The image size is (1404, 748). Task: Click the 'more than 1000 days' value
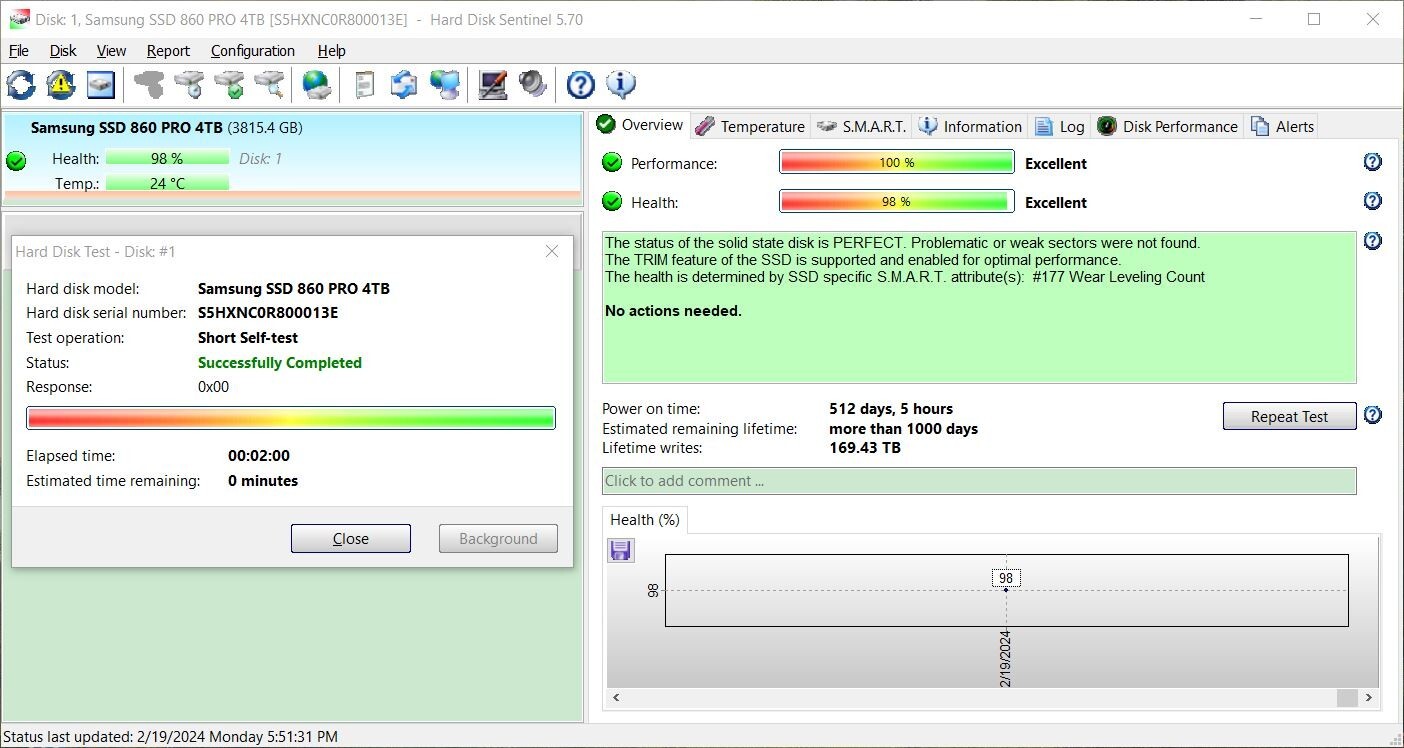[904, 429]
